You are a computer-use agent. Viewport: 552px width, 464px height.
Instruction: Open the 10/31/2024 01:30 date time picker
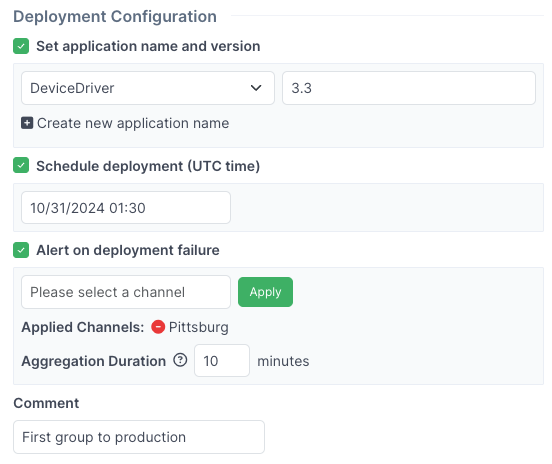click(126, 208)
